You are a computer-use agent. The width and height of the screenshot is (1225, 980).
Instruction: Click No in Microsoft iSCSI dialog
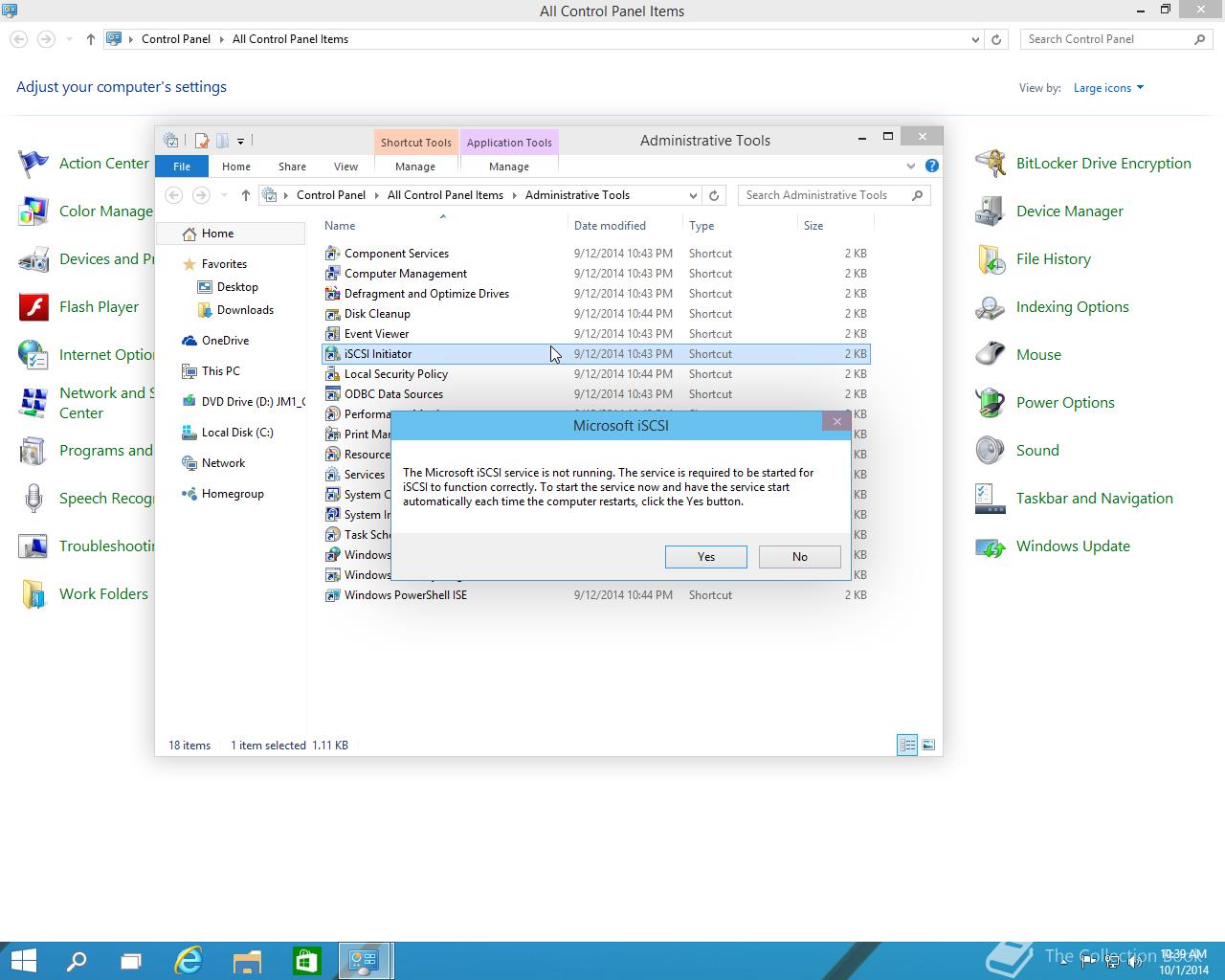click(799, 557)
